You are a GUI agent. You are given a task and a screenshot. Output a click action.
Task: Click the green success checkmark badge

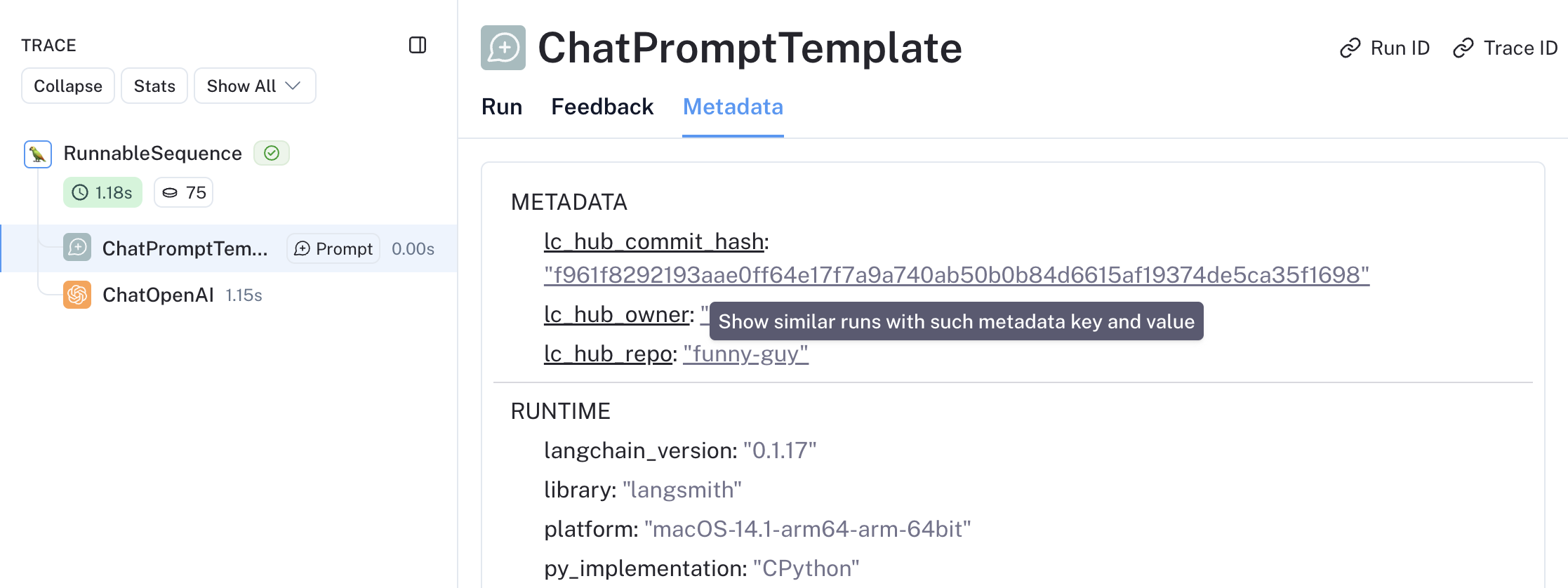click(x=272, y=153)
